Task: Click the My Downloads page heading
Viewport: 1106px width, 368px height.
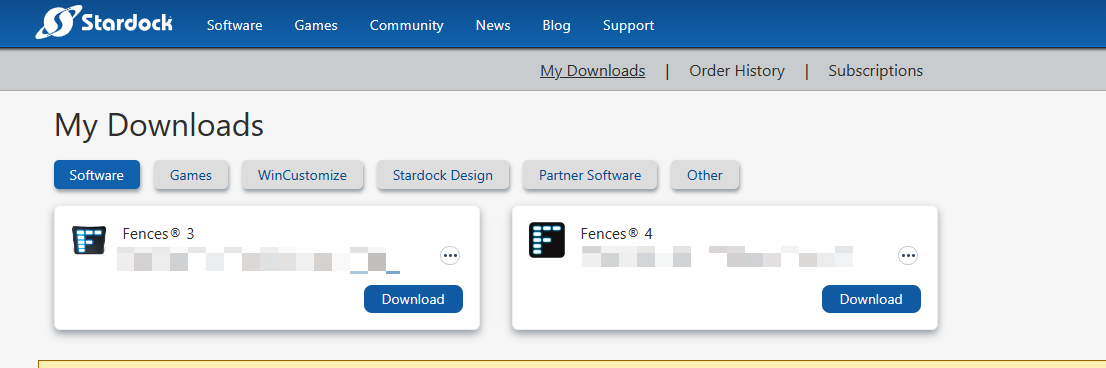Action: [159, 125]
